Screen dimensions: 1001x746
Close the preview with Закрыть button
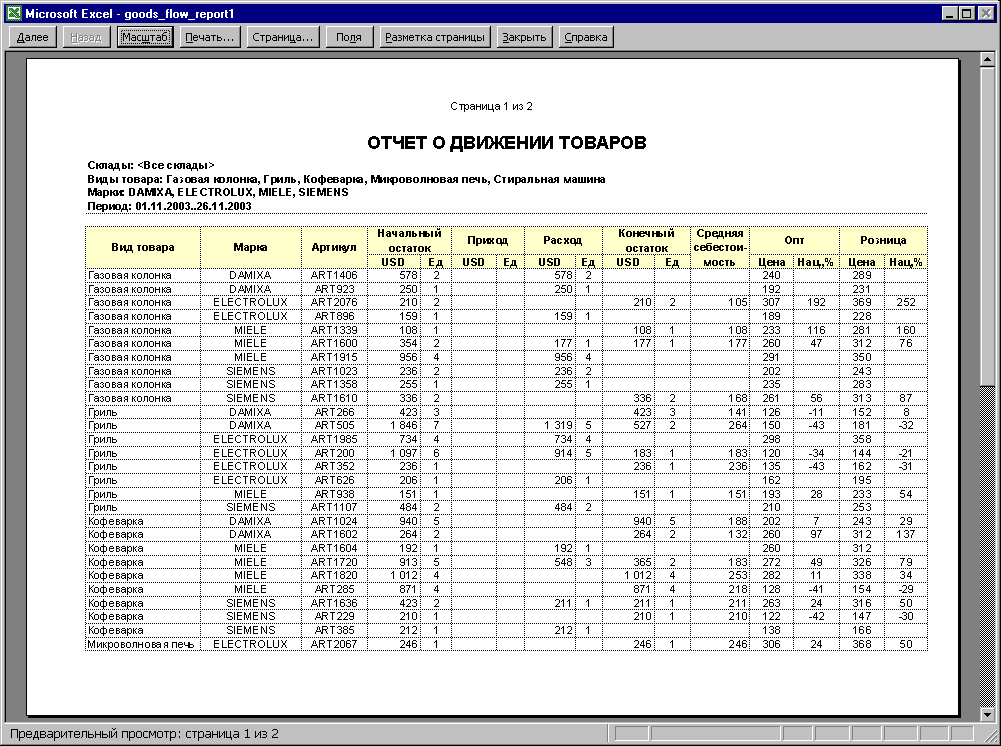click(524, 37)
